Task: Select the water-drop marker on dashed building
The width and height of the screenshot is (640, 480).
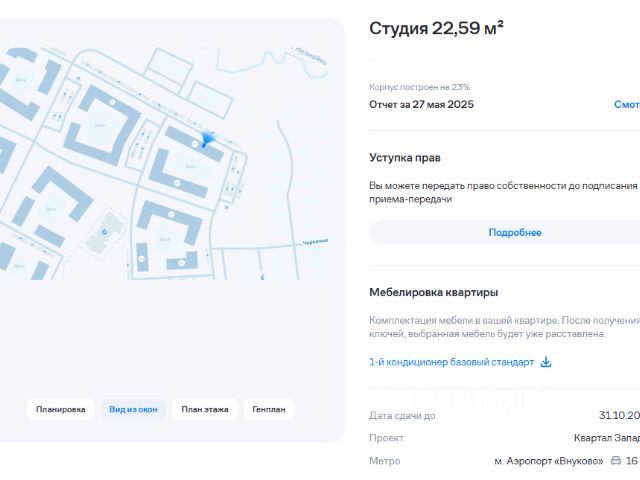Action: 104,232
